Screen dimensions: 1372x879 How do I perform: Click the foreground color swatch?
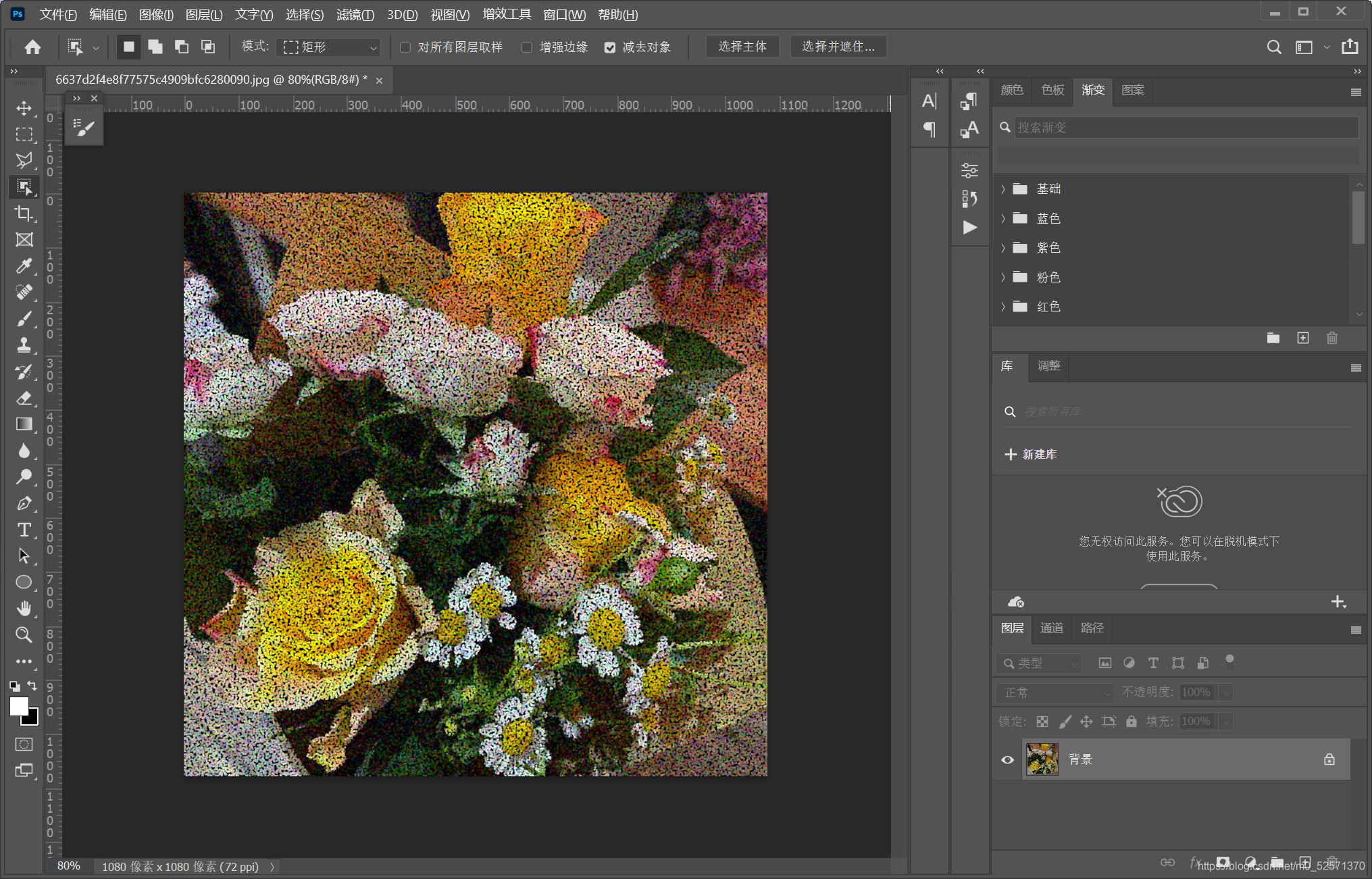18,706
